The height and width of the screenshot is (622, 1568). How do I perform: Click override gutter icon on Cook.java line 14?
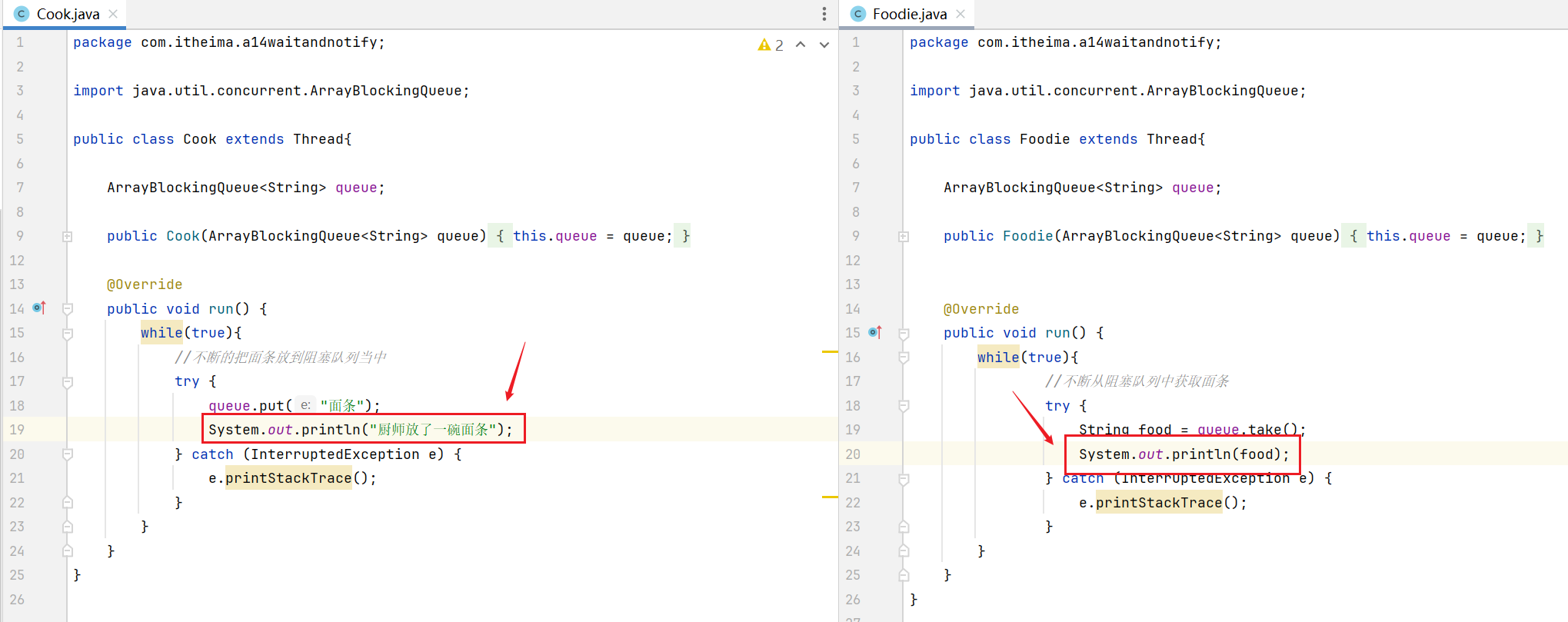[x=39, y=308]
